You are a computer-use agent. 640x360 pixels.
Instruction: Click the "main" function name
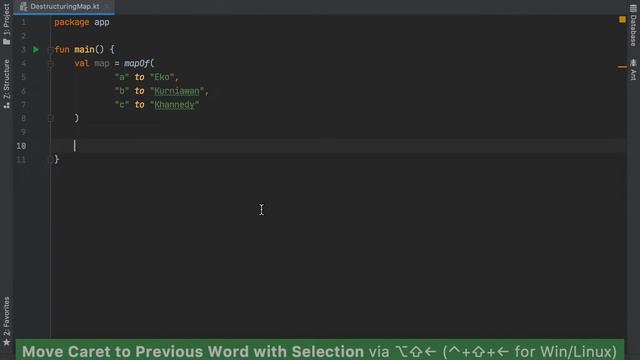click(84, 49)
